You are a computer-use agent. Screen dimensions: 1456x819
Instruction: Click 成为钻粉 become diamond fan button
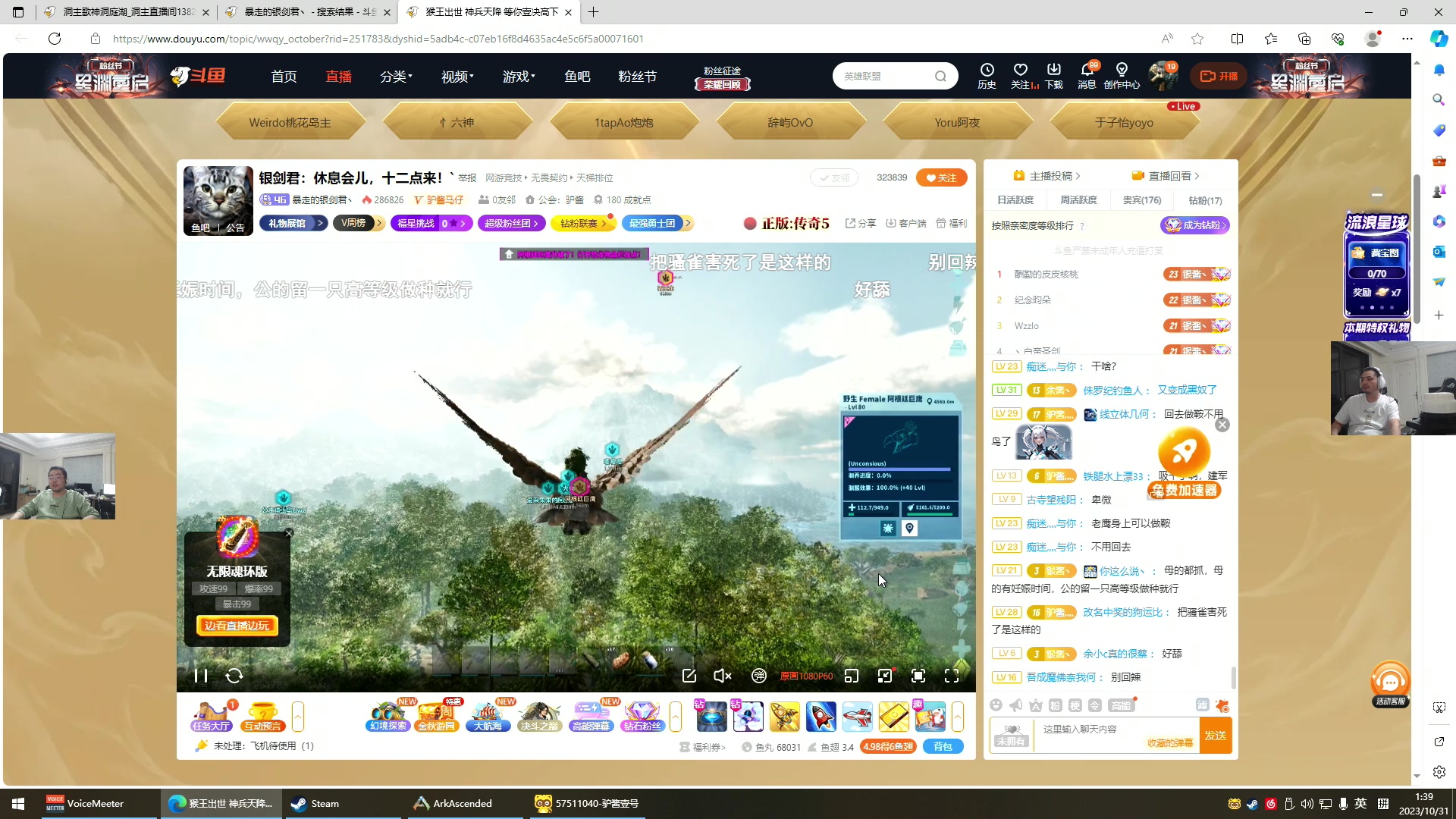point(1195,225)
